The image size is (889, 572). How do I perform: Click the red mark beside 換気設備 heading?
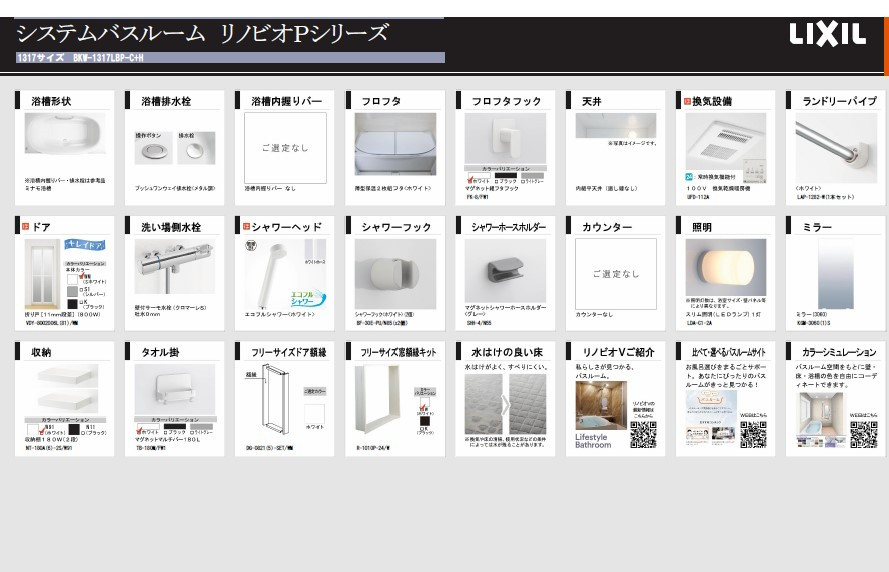(687, 101)
